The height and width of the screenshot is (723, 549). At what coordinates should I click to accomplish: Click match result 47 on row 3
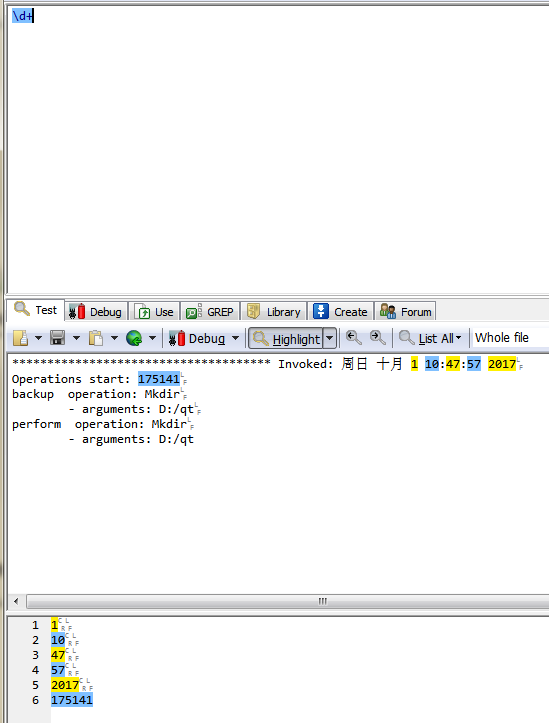(58, 655)
